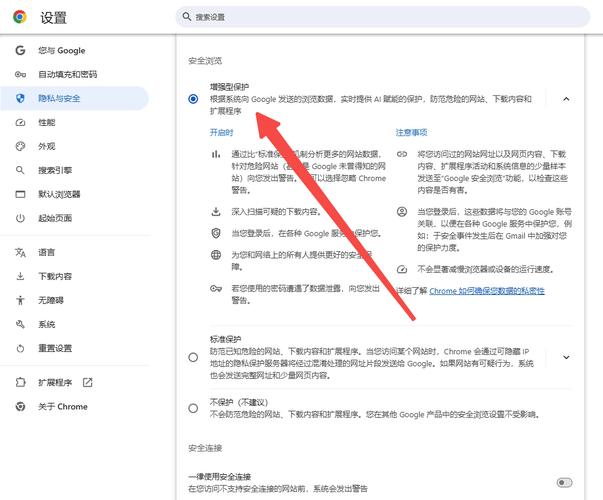The width and height of the screenshot is (603, 500).
Task: Click the 不保护（不建议） title text
Action: pos(239,402)
